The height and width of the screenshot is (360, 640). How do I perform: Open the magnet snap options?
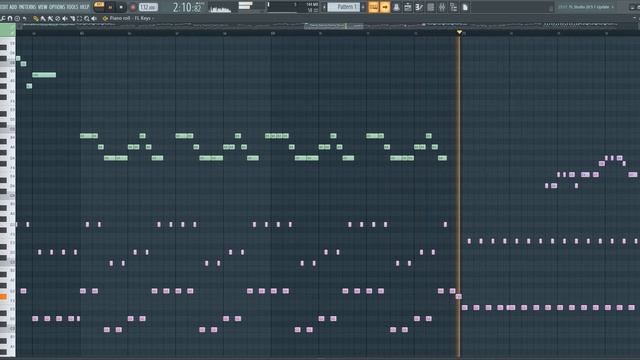click(x=10, y=18)
